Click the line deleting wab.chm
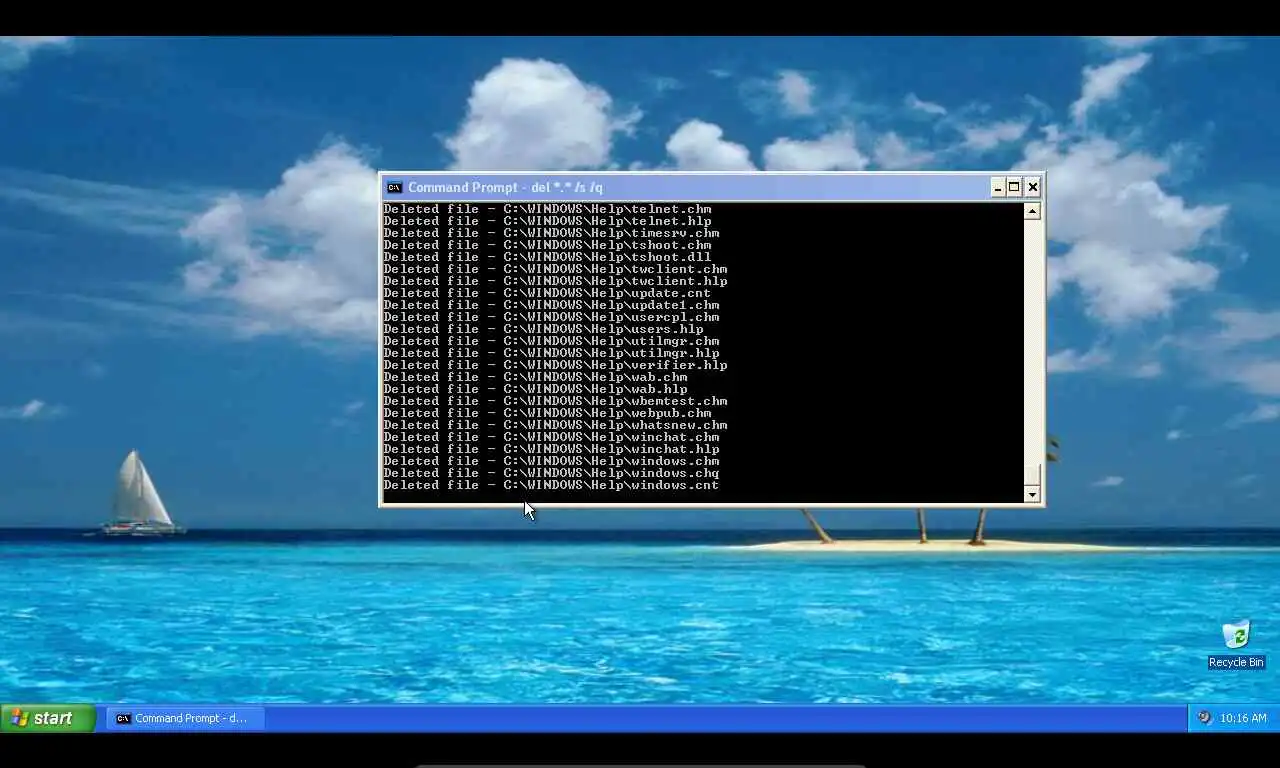 point(535,377)
